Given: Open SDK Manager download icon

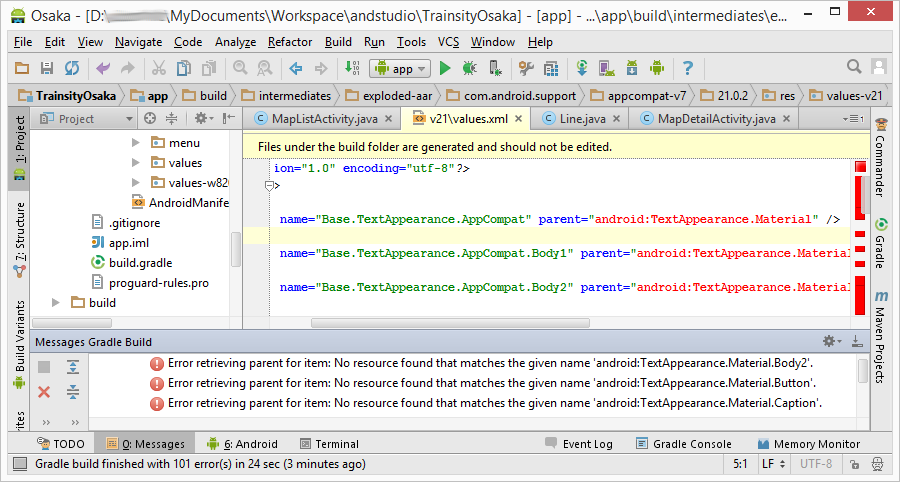Looking at the screenshot, I should tap(632, 68).
